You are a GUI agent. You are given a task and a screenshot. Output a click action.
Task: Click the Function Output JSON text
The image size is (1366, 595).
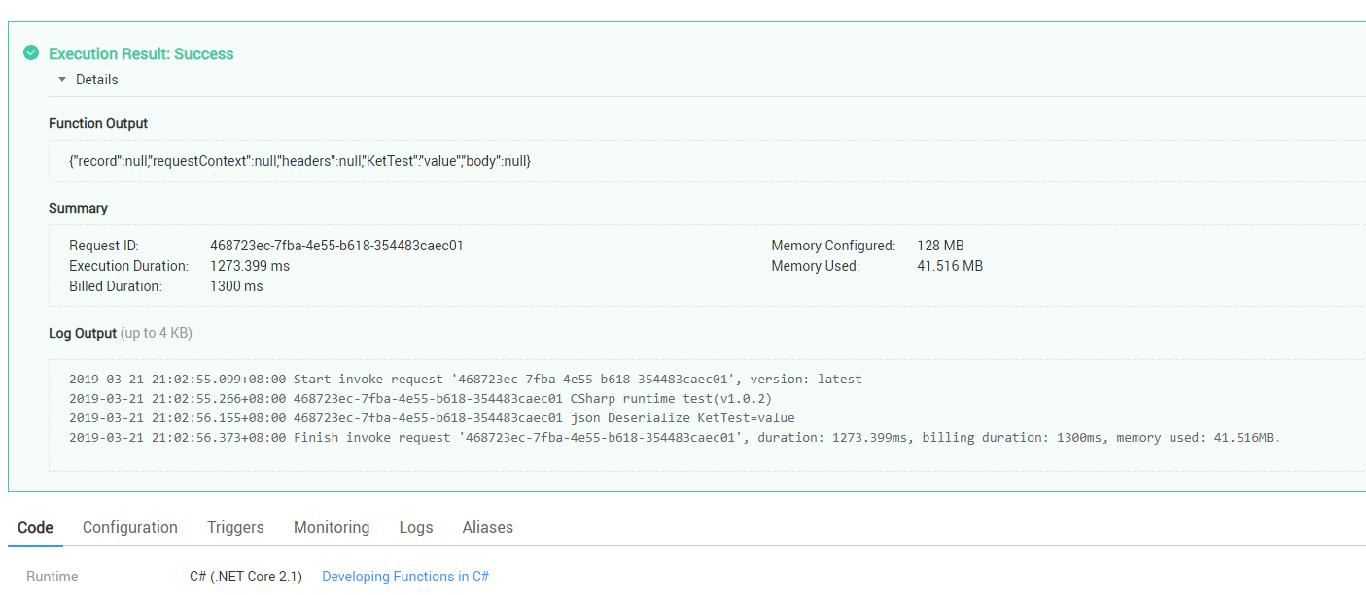pyautogui.click(x=300, y=160)
